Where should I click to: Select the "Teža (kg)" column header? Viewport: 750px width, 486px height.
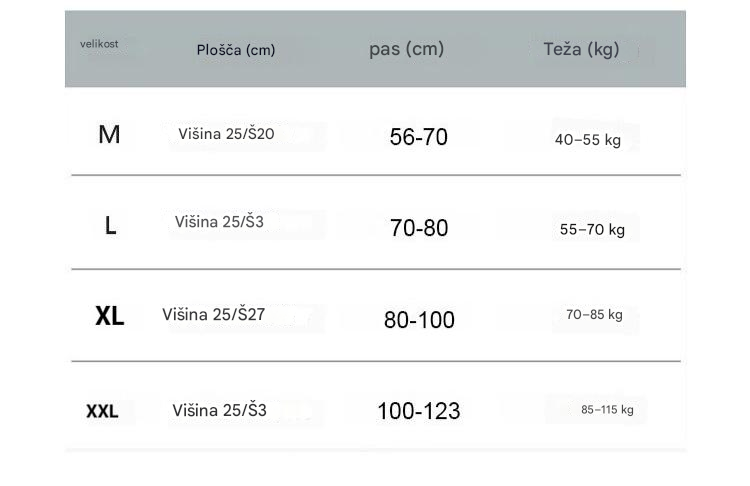(x=581, y=49)
